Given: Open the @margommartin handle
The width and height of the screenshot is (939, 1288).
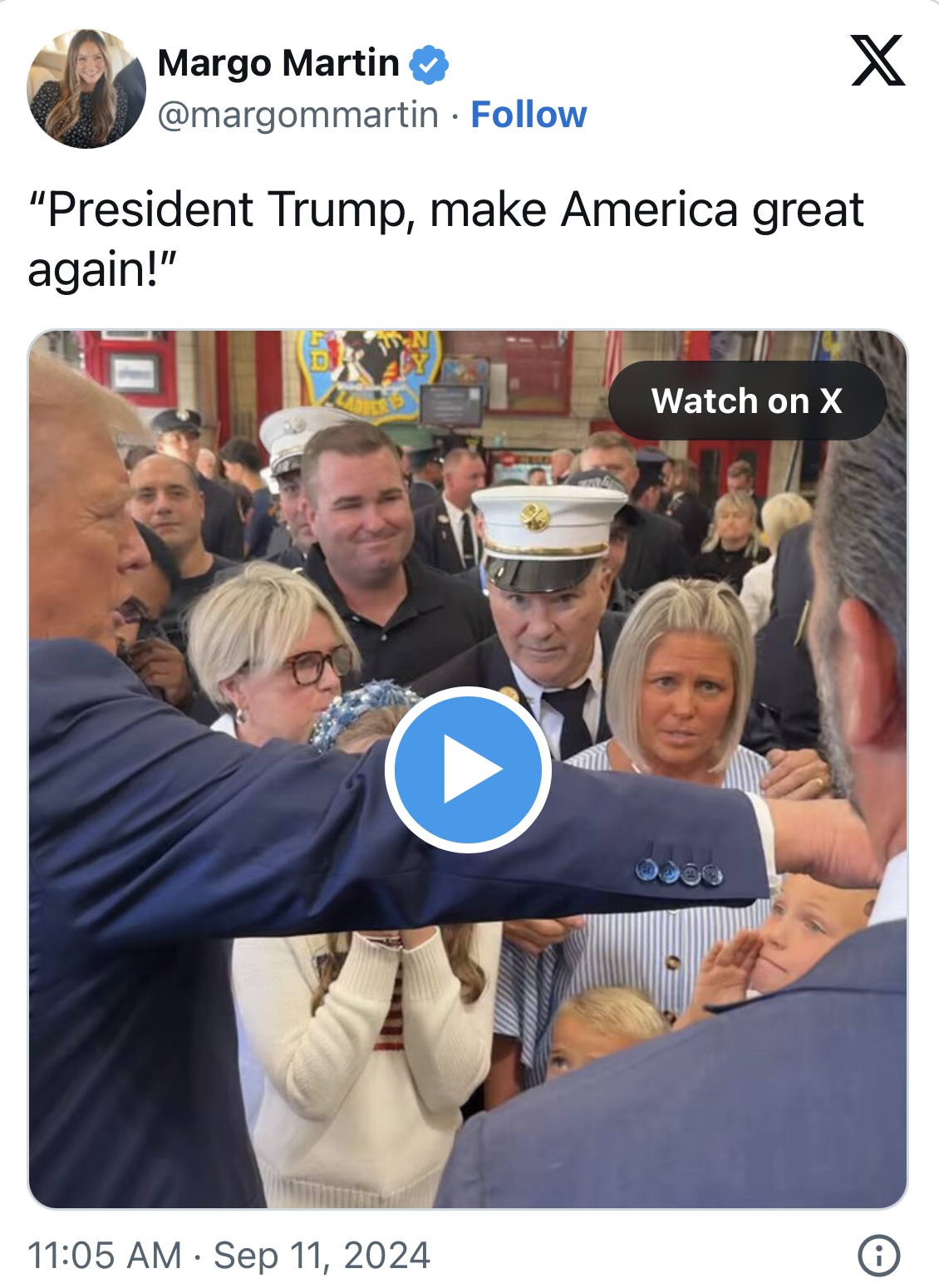Looking at the screenshot, I should (x=297, y=115).
